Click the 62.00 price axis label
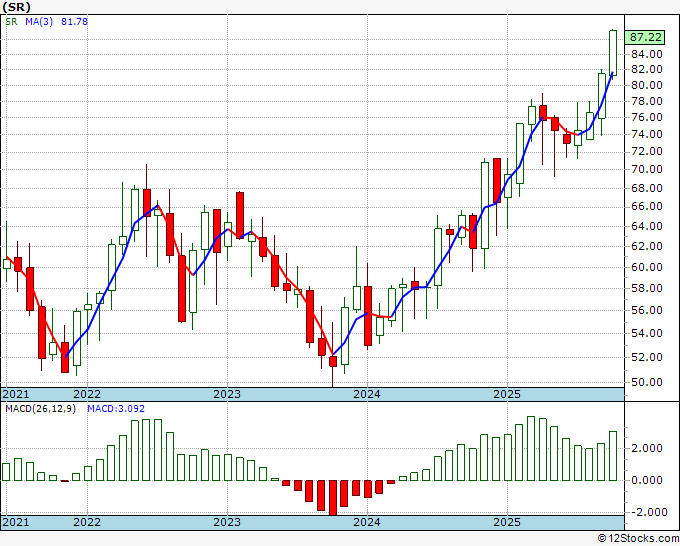 coord(646,246)
